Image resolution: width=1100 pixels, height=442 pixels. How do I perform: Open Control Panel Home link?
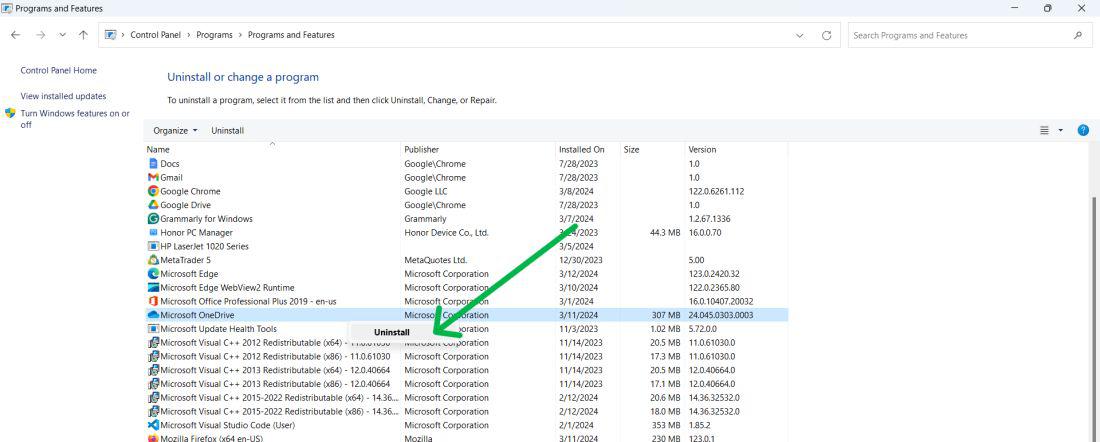pos(59,71)
